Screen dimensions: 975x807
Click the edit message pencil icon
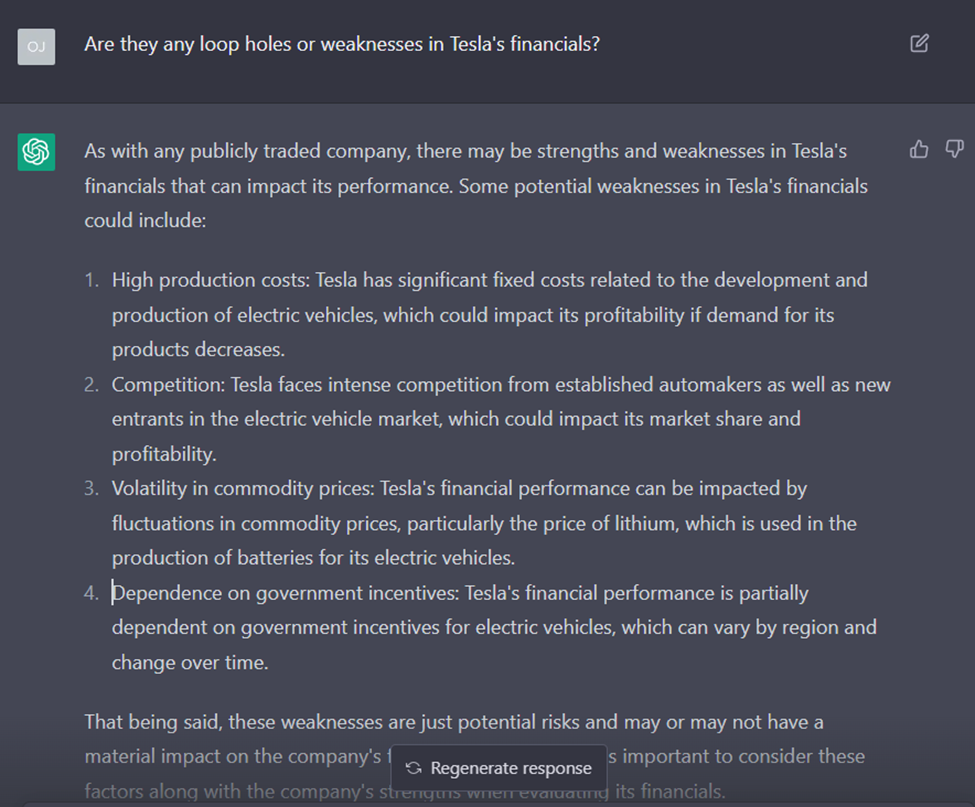(919, 43)
